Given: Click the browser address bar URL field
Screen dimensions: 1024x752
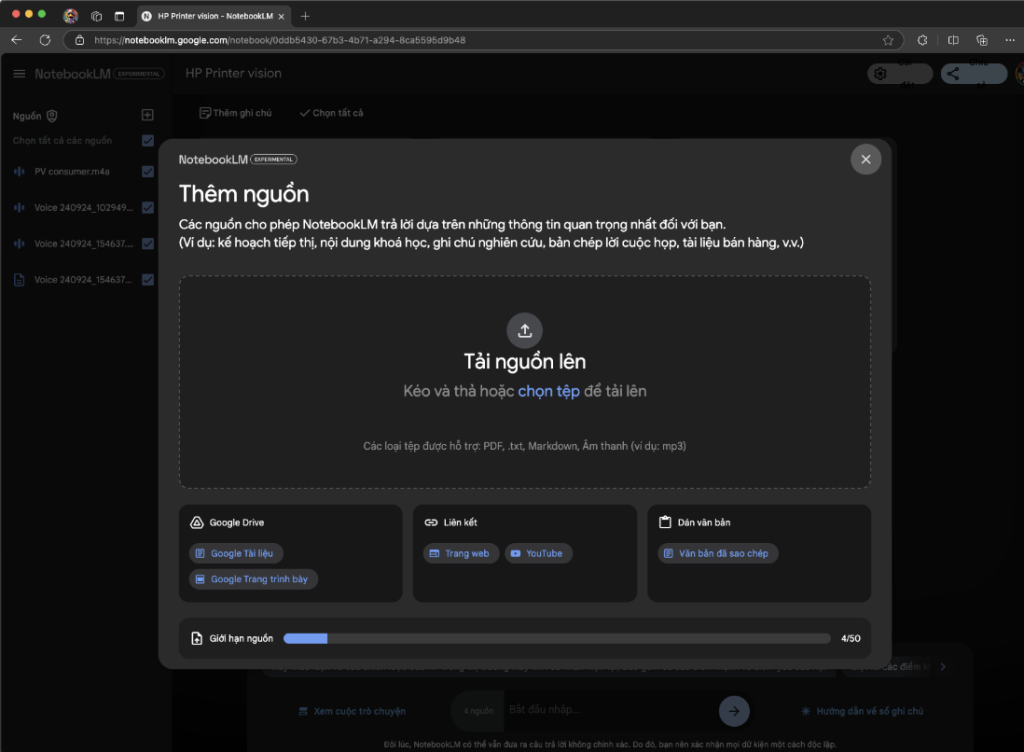Looking at the screenshot, I should (x=480, y=40).
